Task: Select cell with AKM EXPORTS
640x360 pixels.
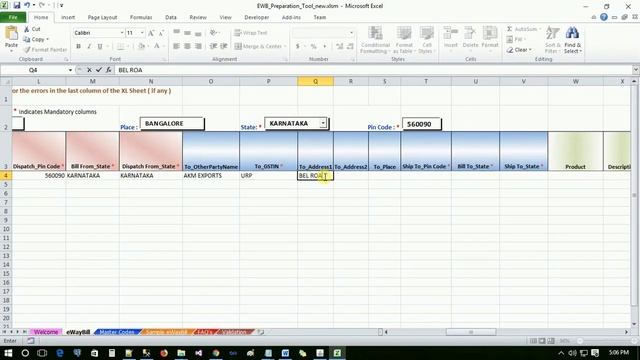Action: 211,176
